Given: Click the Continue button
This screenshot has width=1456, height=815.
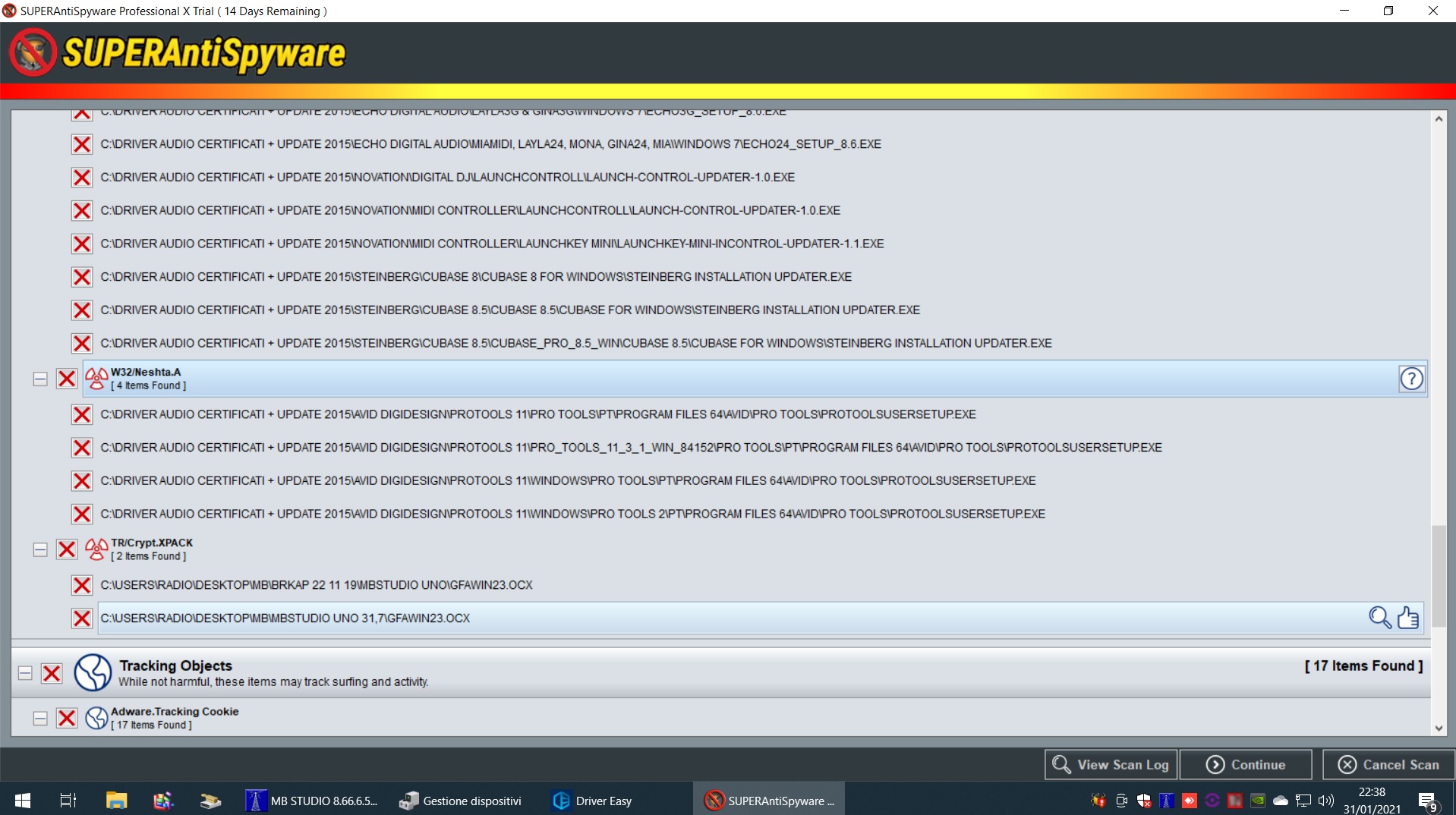Looking at the screenshot, I should [1246, 764].
